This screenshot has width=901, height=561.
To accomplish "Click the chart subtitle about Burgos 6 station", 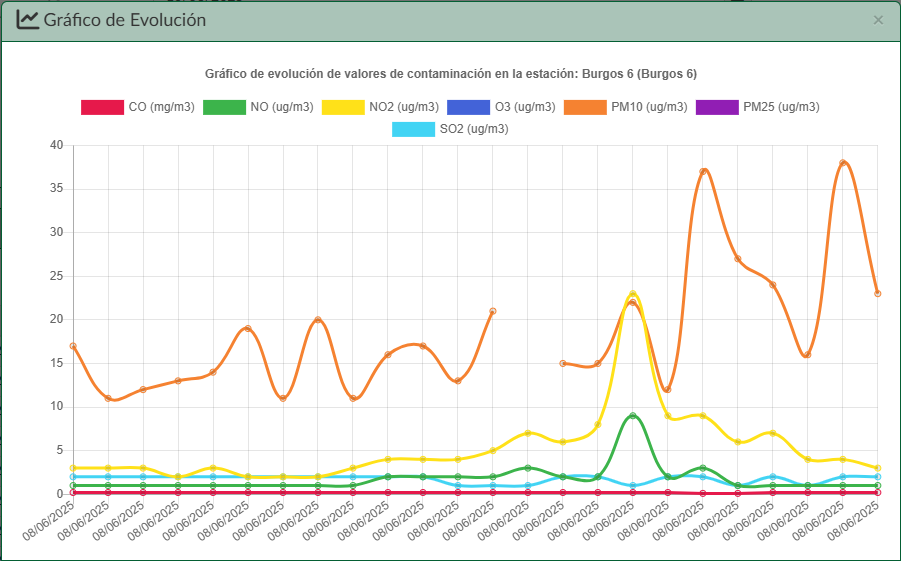I will click(450, 74).
